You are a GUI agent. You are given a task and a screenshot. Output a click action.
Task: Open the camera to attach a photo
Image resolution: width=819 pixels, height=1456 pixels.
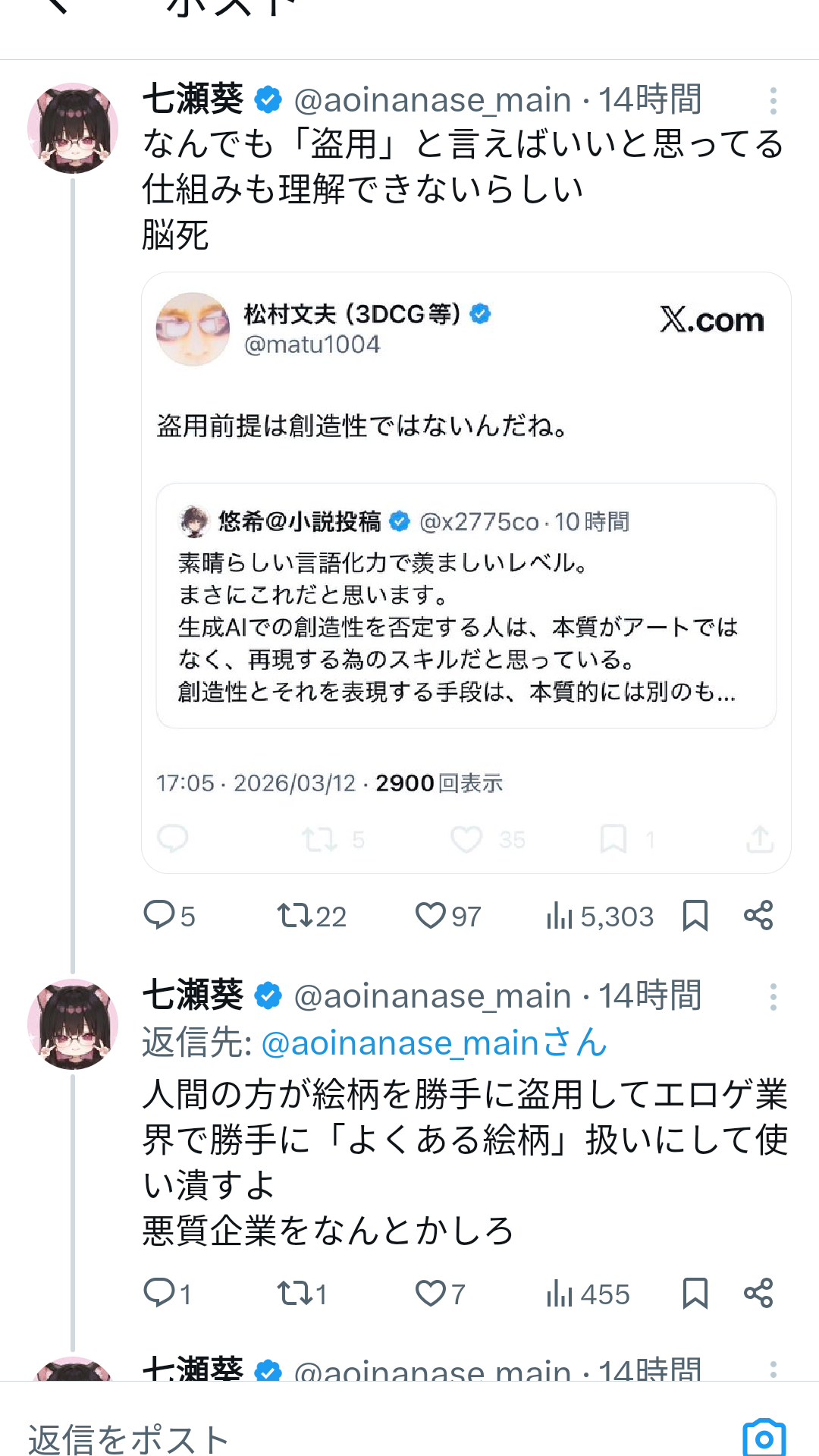764,1437
